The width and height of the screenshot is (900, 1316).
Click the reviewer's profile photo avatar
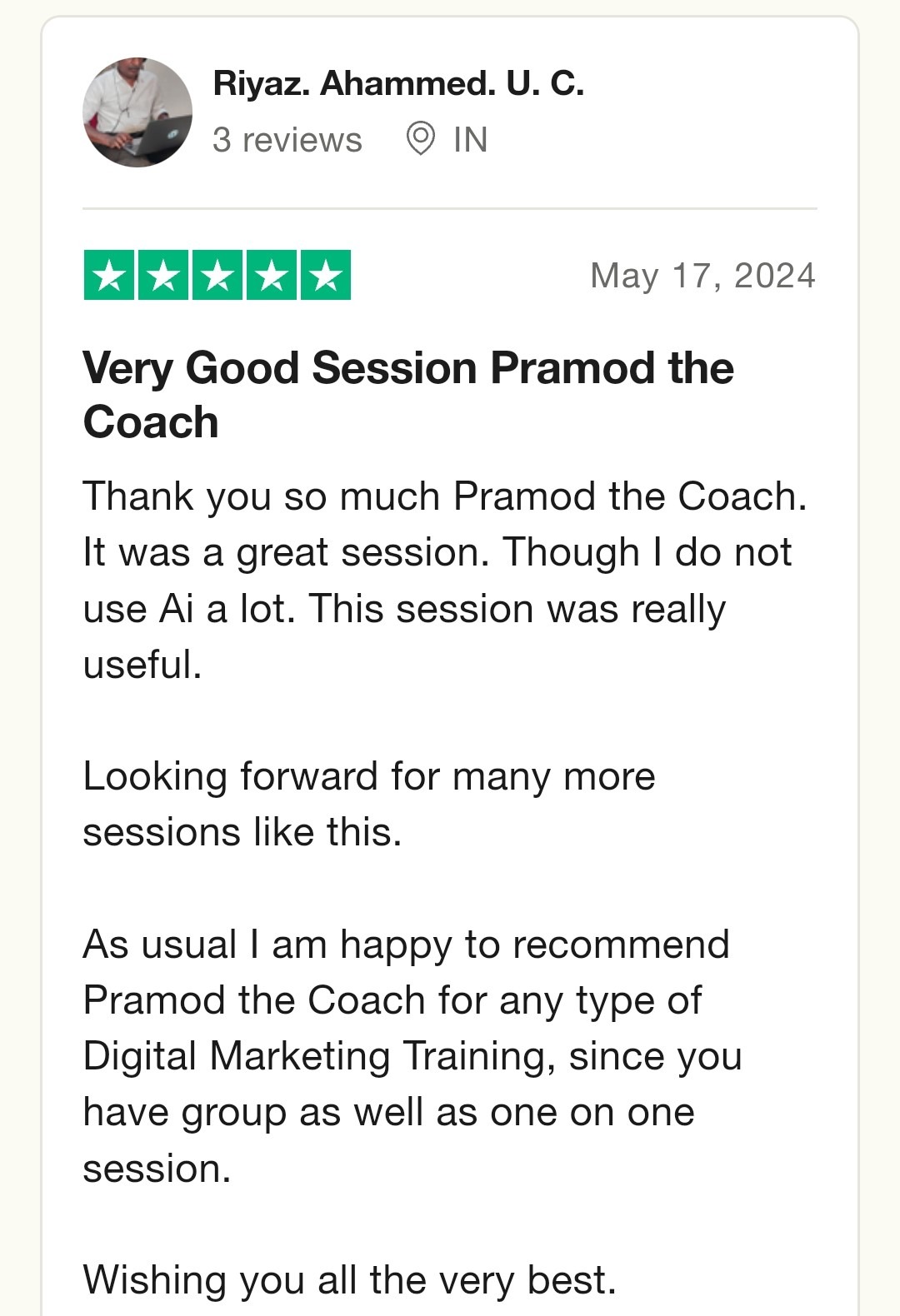pyautogui.click(x=137, y=112)
